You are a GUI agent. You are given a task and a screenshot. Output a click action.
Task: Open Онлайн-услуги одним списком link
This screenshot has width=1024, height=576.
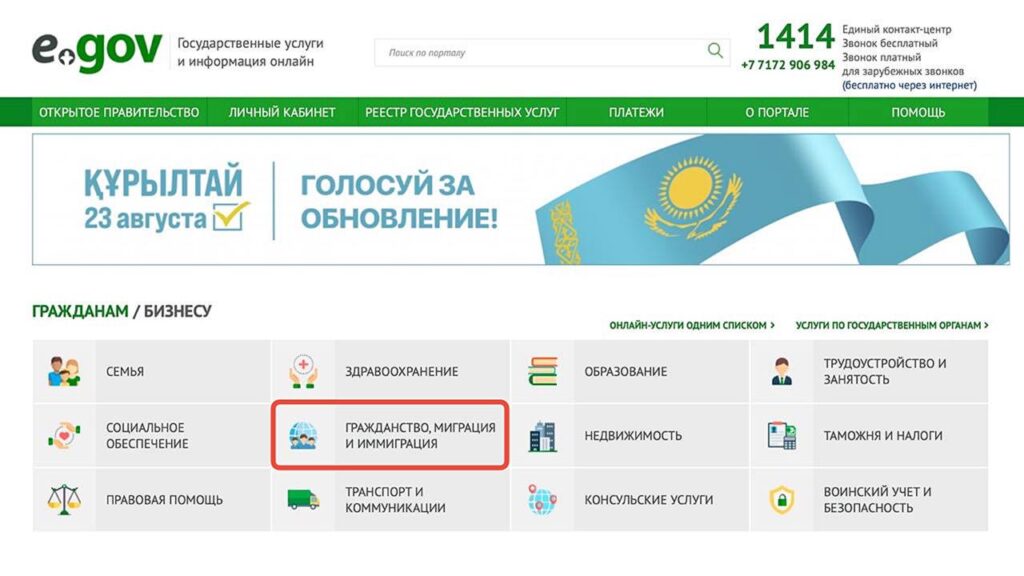(x=692, y=325)
